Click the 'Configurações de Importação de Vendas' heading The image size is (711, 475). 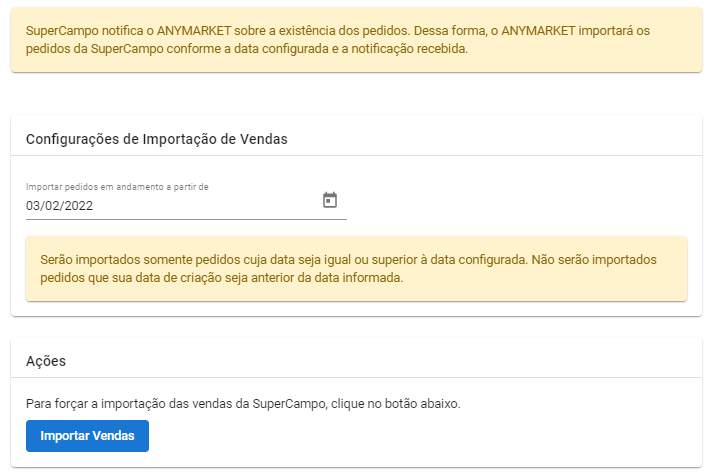156,139
